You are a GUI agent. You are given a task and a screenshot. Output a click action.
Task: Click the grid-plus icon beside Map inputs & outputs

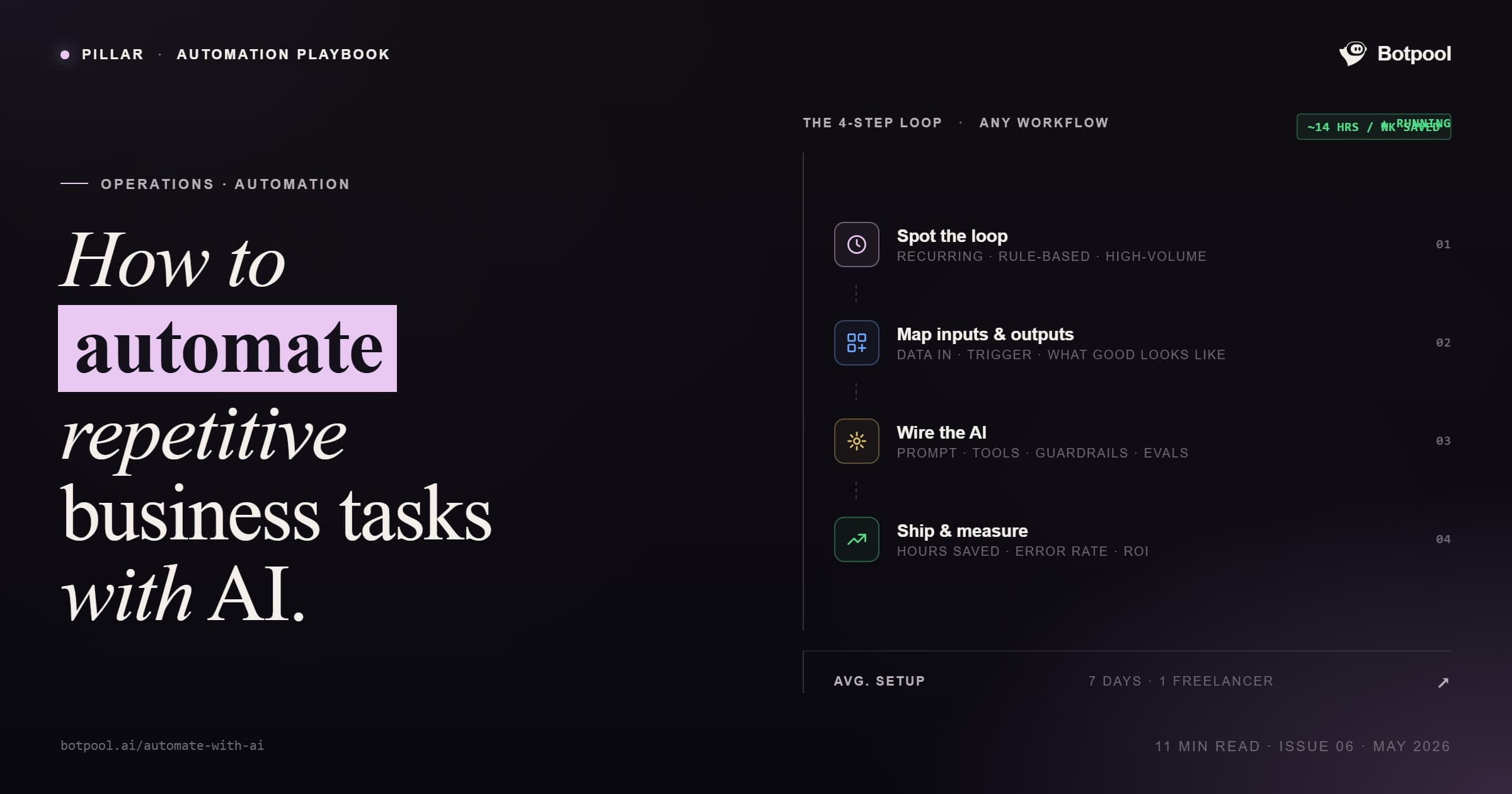tap(856, 343)
